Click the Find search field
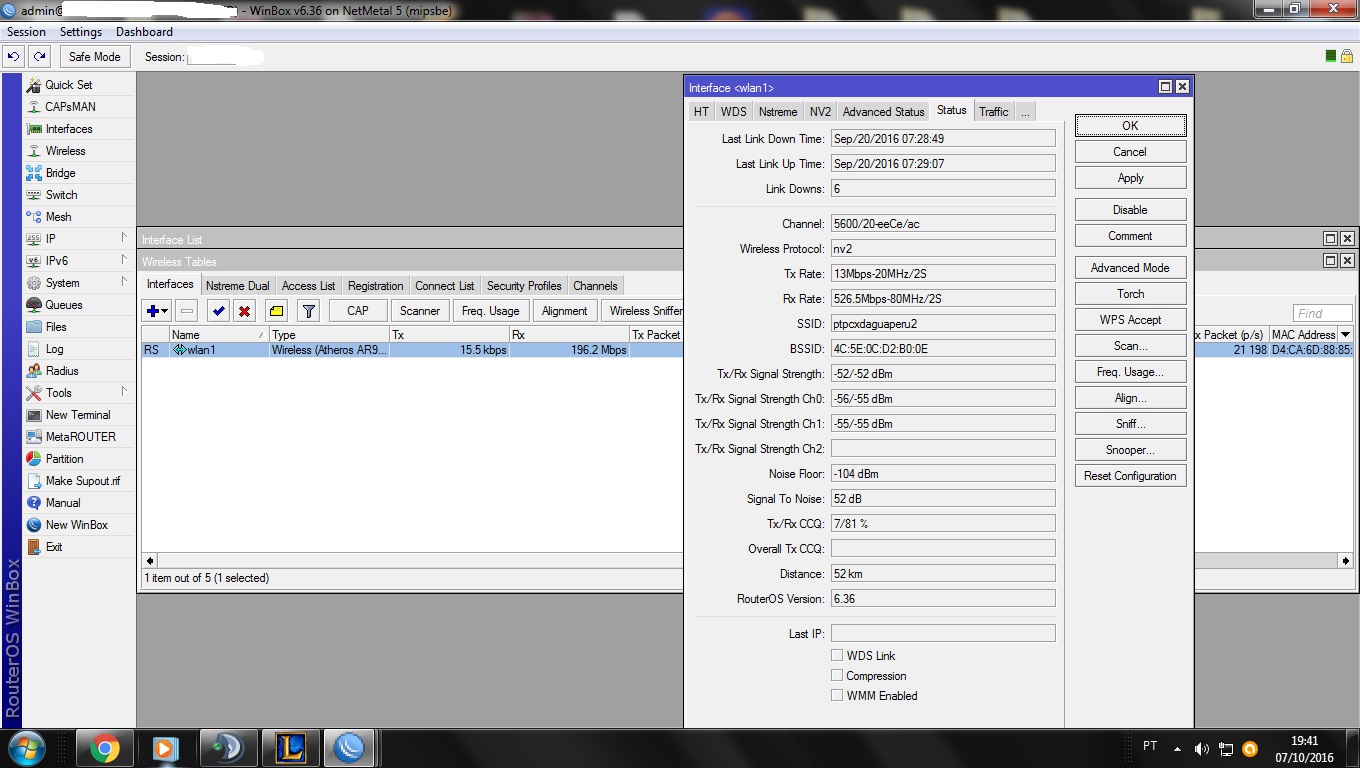The image size is (1360, 768). (x=1322, y=313)
